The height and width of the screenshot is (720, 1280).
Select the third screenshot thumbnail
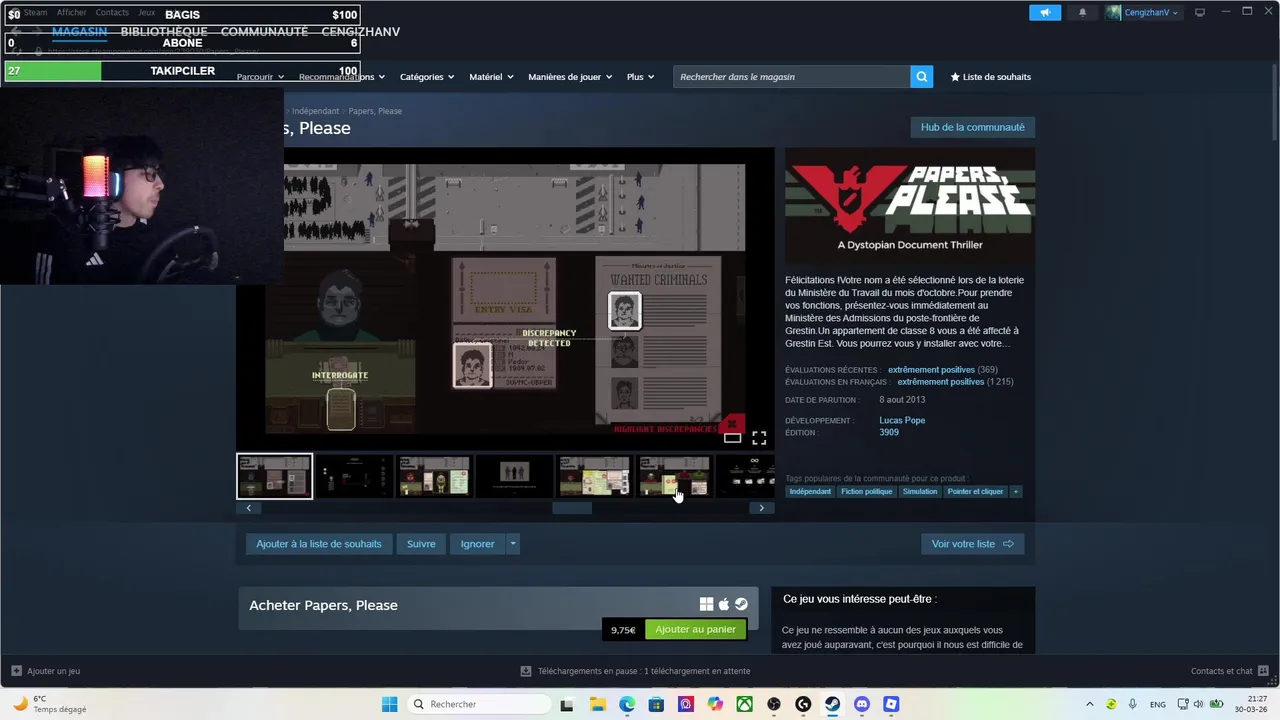pos(434,476)
